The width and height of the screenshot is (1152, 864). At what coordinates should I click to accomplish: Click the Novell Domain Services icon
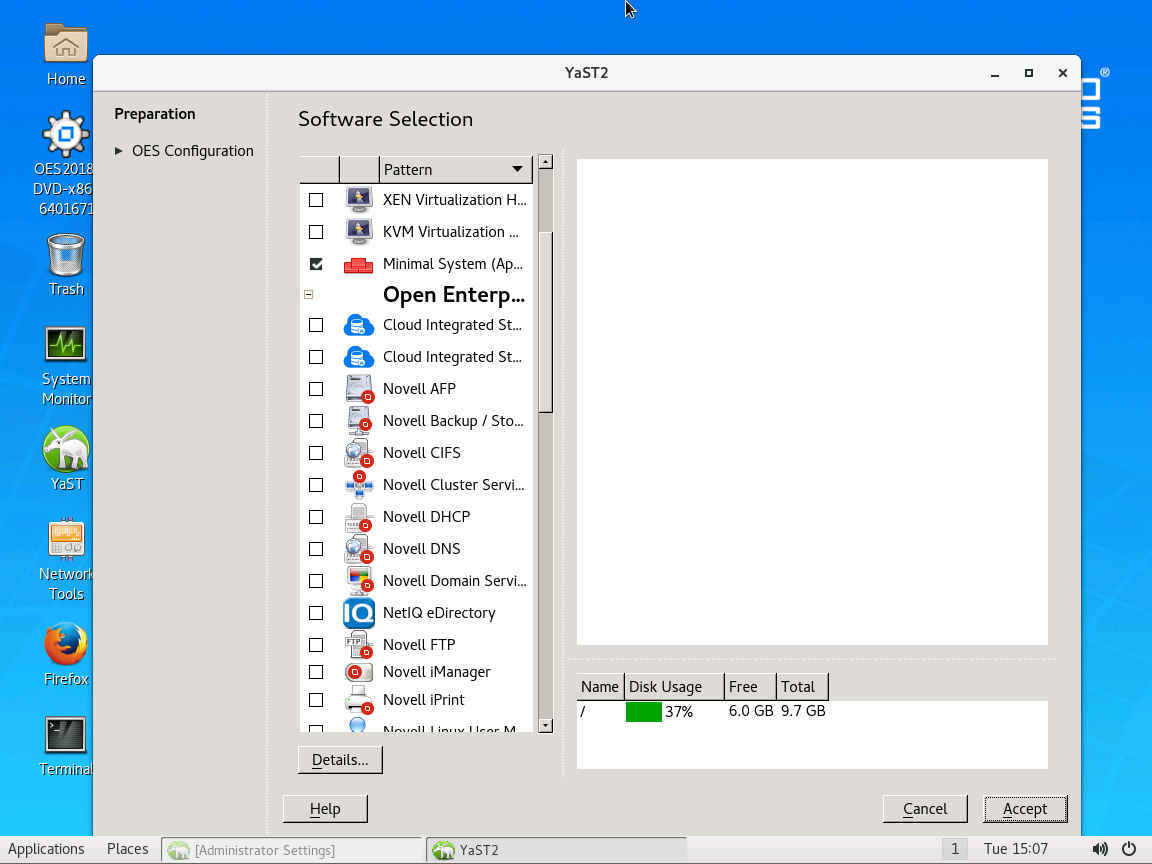tap(359, 581)
